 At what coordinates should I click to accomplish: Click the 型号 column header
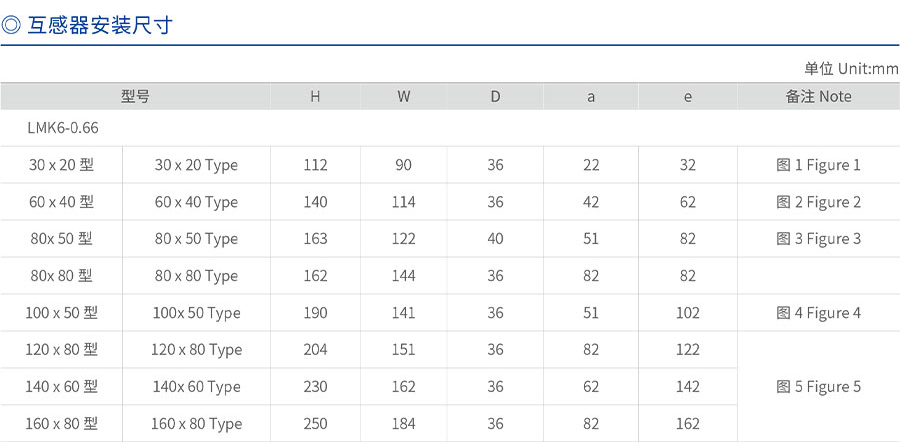click(135, 96)
